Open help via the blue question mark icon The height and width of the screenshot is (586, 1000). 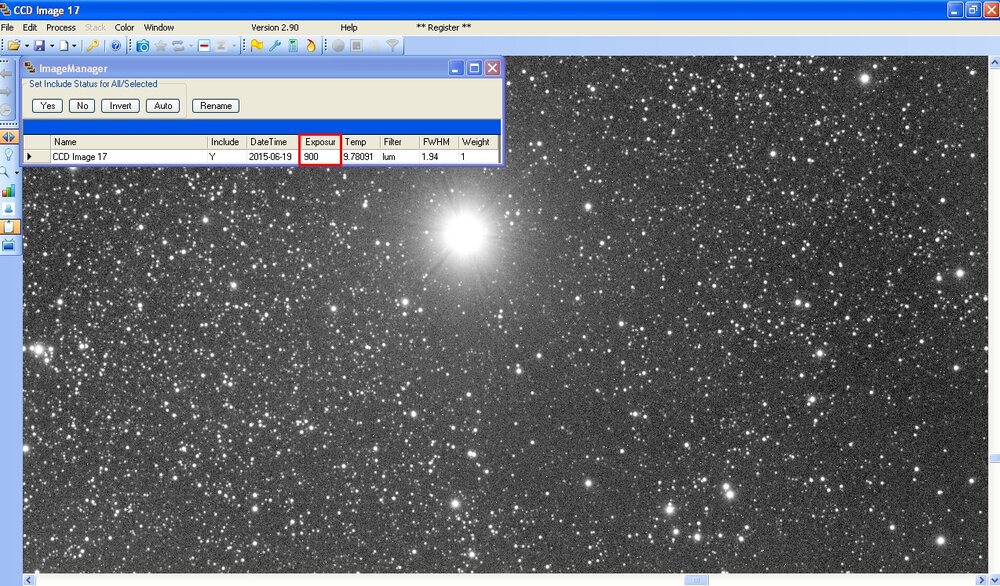click(116, 46)
